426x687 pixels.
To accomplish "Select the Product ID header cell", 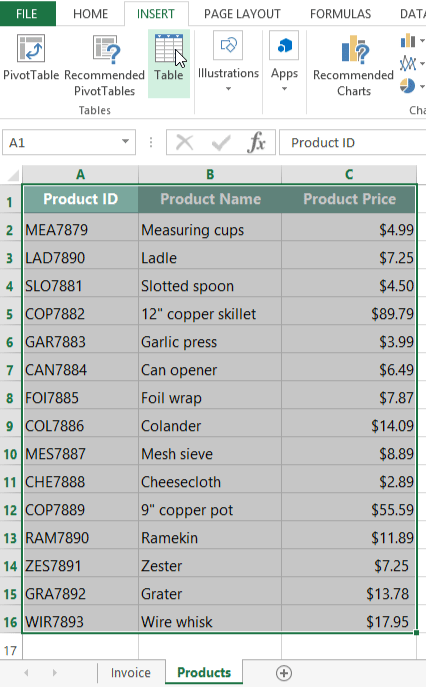I will (x=81, y=199).
